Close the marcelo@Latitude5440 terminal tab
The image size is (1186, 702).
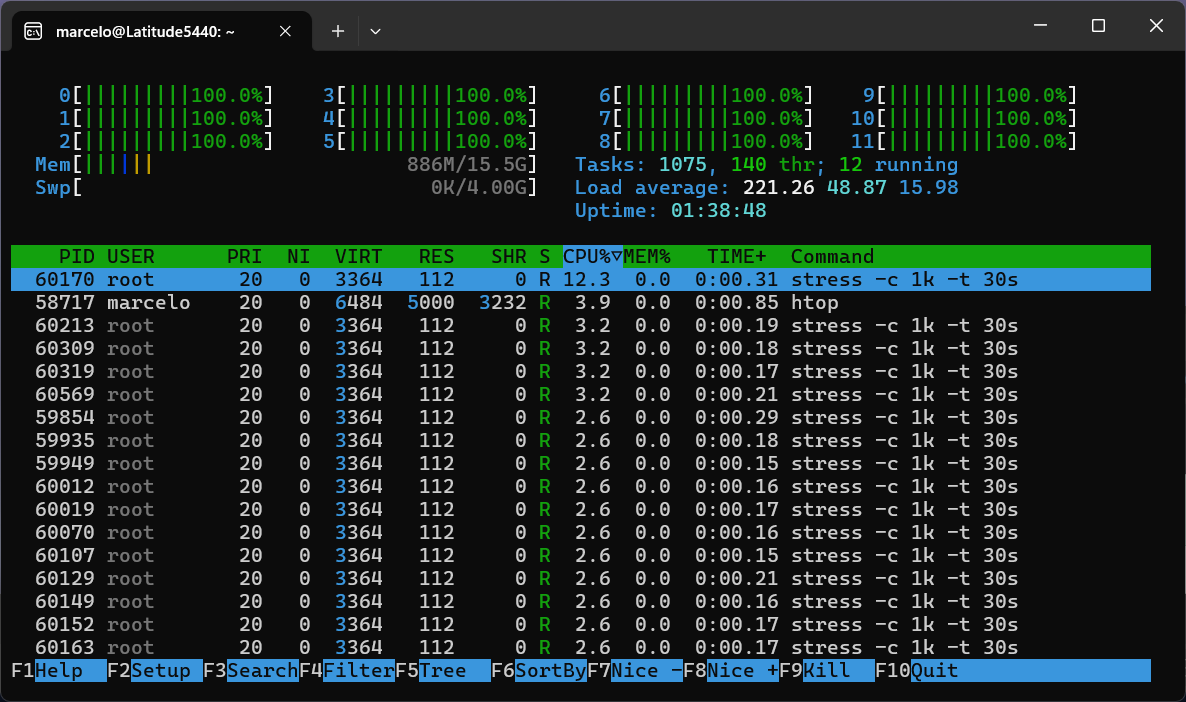tap(285, 31)
